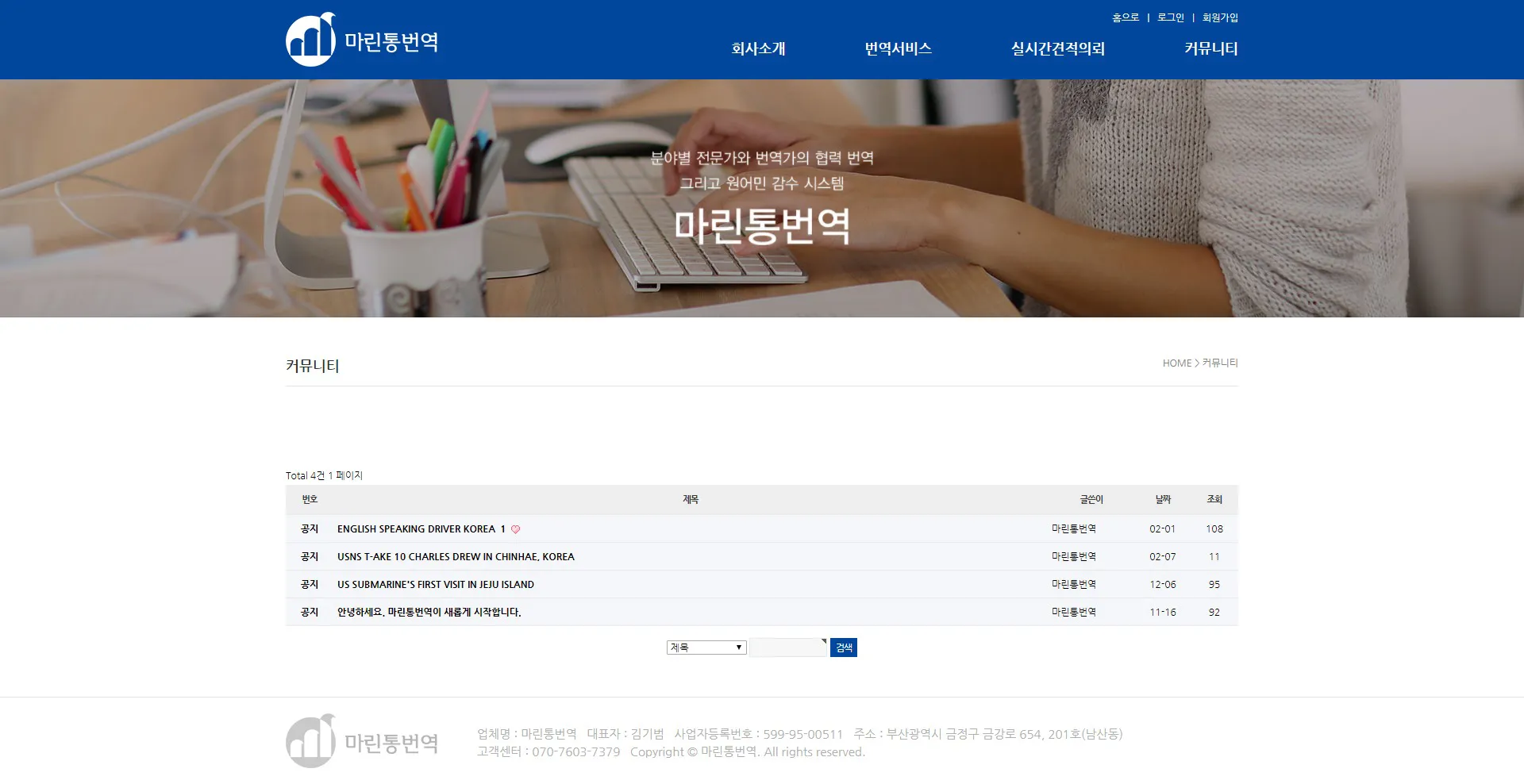Image resolution: width=1524 pixels, height=784 pixels.
Task: Click the 날짜 column header
Action: click(x=1163, y=499)
